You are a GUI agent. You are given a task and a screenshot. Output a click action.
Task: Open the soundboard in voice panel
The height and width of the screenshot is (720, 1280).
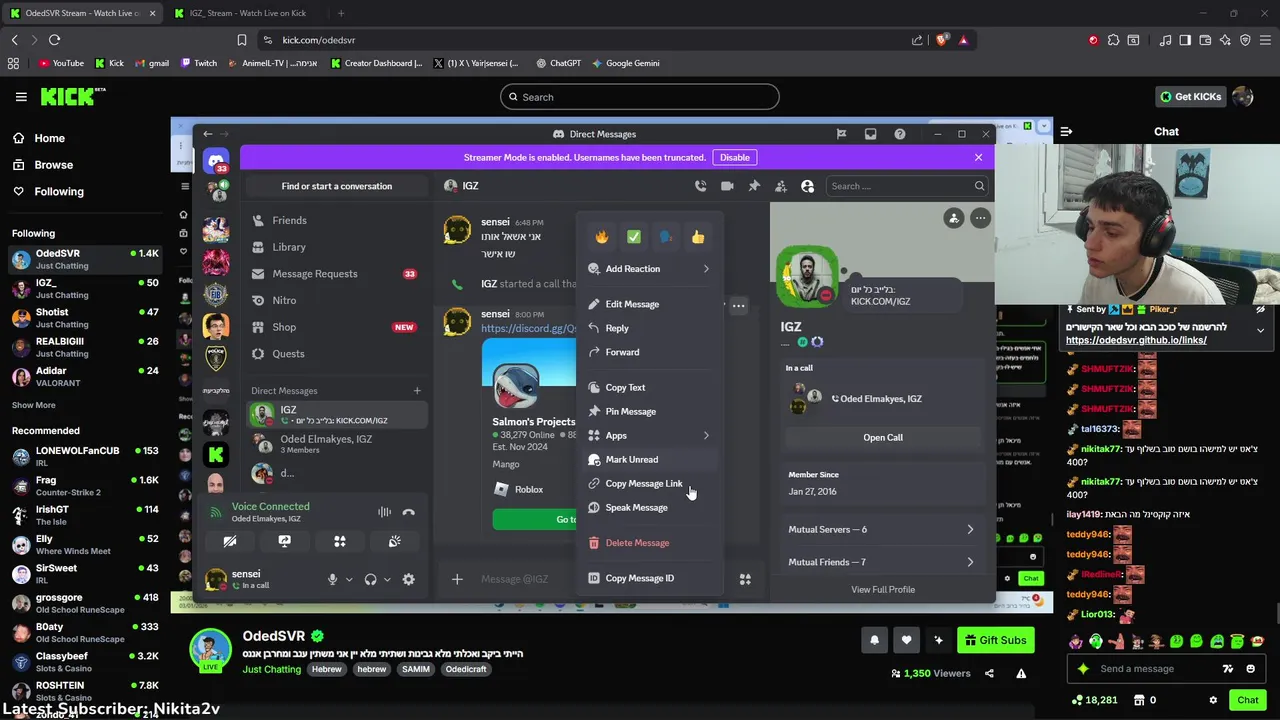(x=395, y=541)
